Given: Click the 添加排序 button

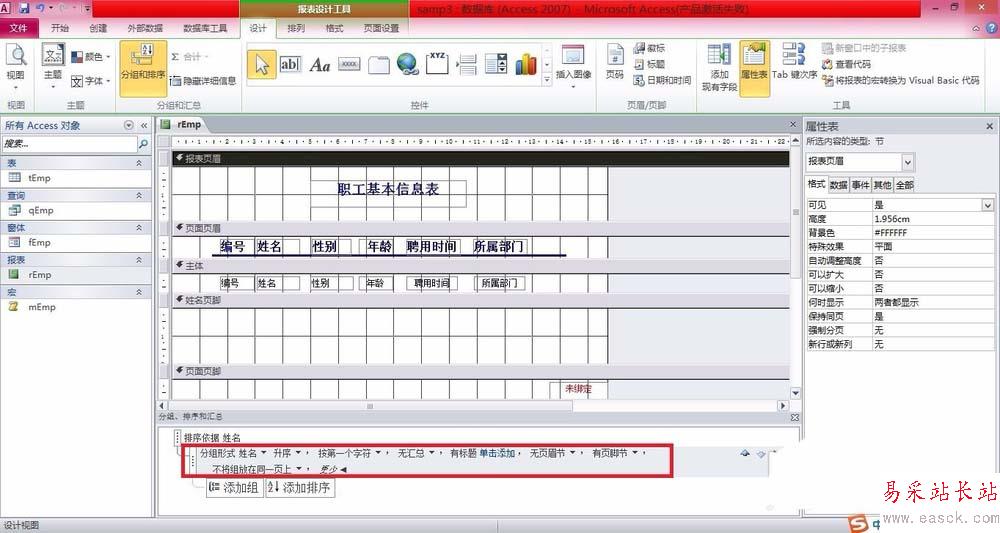Looking at the screenshot, I should 299,488.
